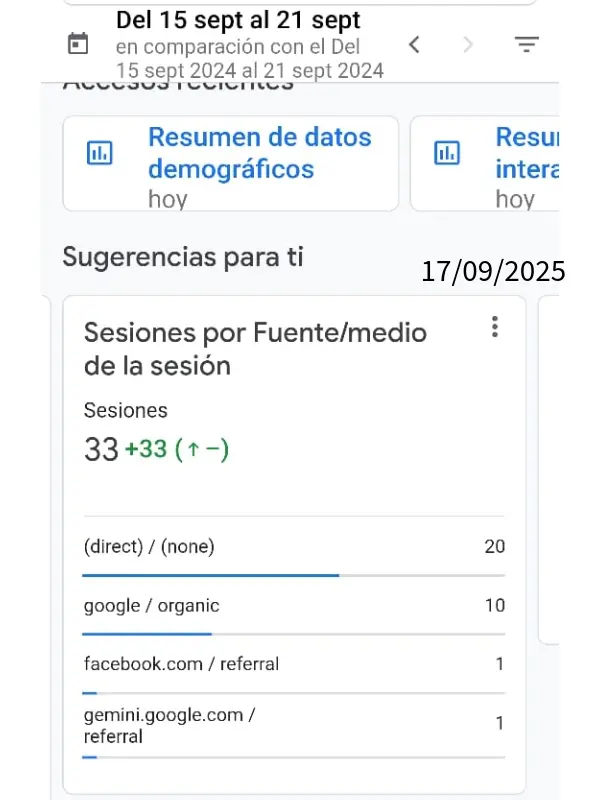Tap the blue bar under google / organic

(x=146, y=633)
